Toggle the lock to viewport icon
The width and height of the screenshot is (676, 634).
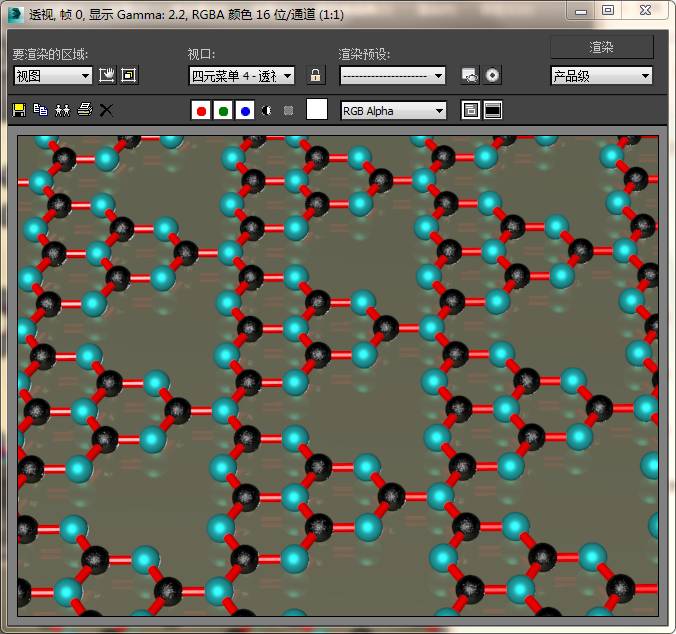click(316, 75)
